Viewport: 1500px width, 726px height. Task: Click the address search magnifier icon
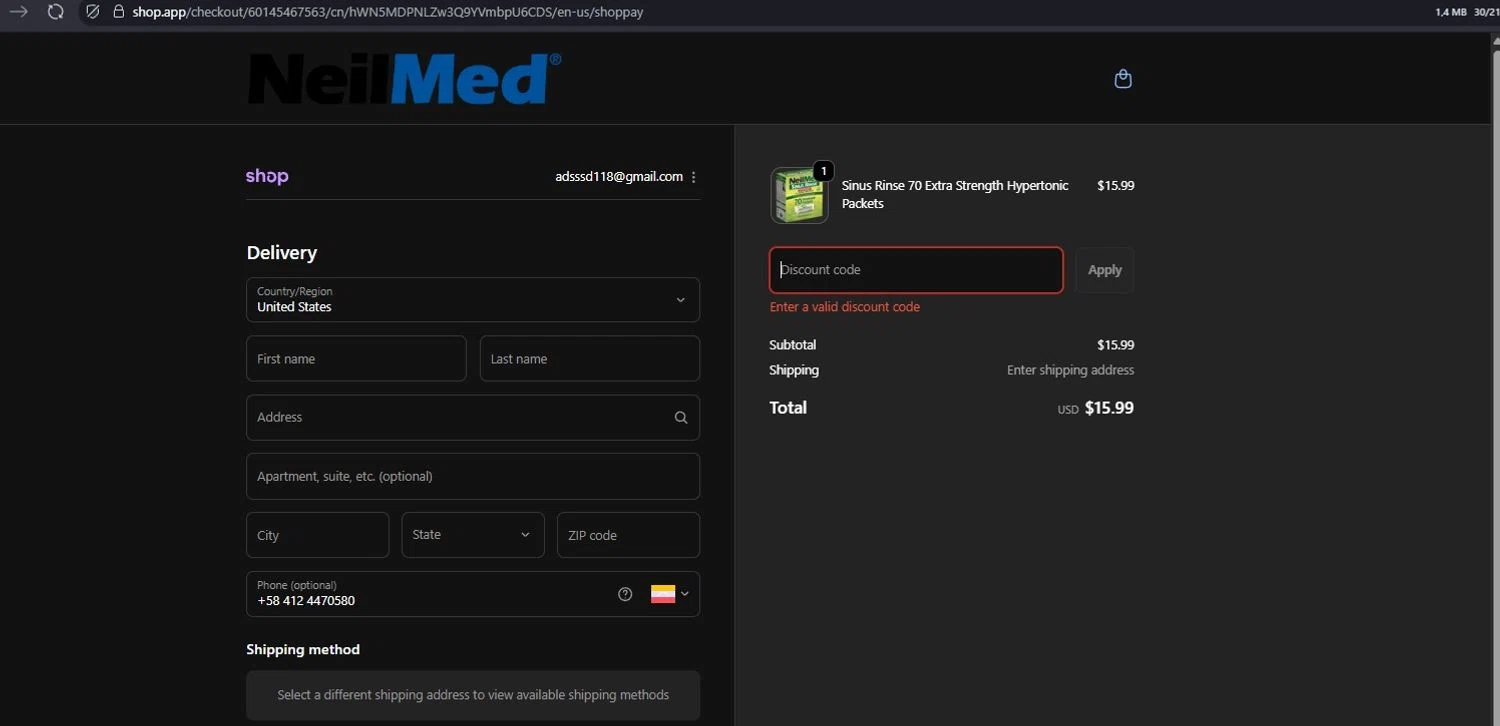click(x=681, y=418)
